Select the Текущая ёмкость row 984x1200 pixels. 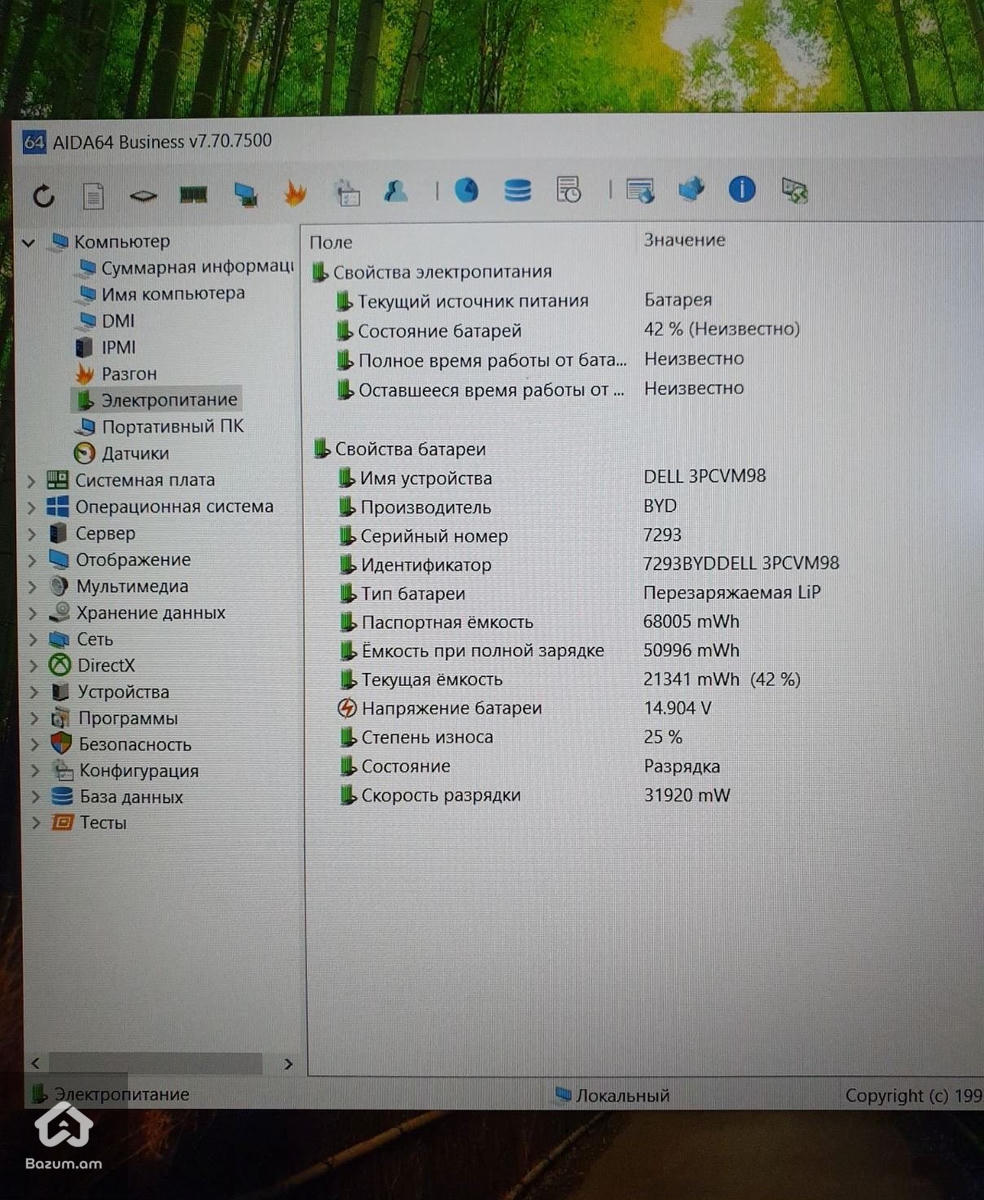tap(421, 680)
